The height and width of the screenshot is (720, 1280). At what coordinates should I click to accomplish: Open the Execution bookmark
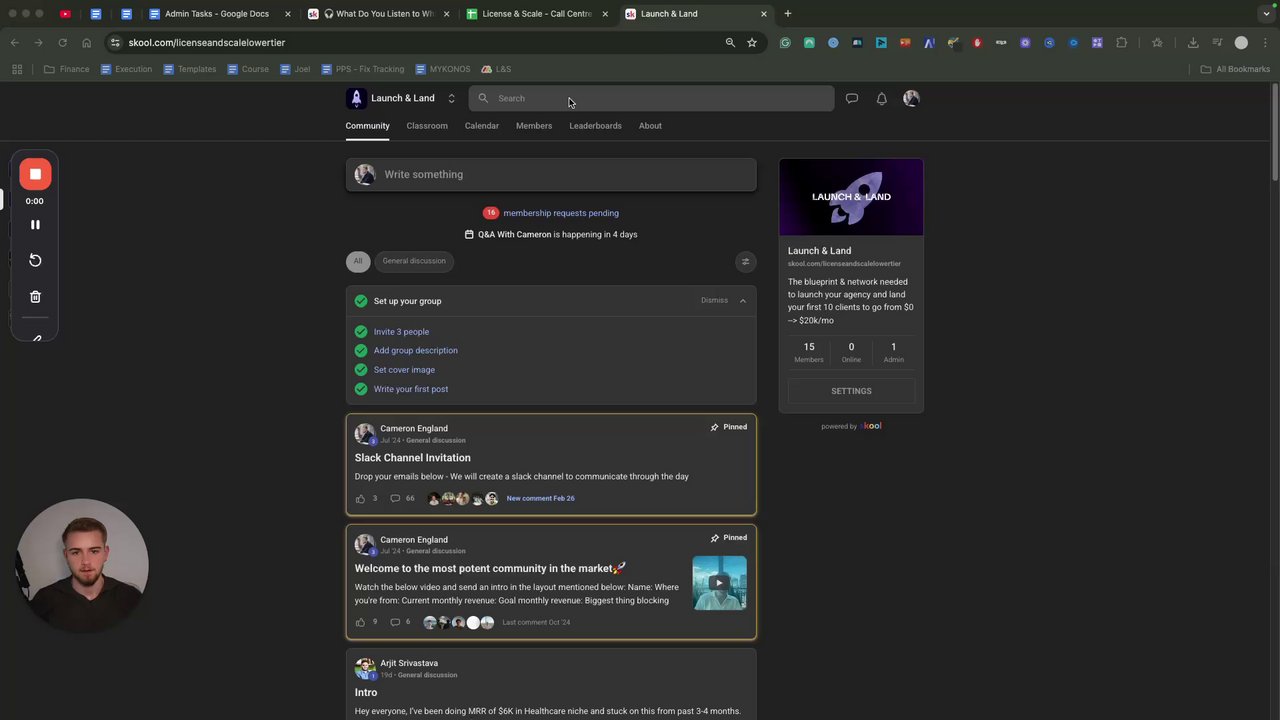[x=126, y=69]
